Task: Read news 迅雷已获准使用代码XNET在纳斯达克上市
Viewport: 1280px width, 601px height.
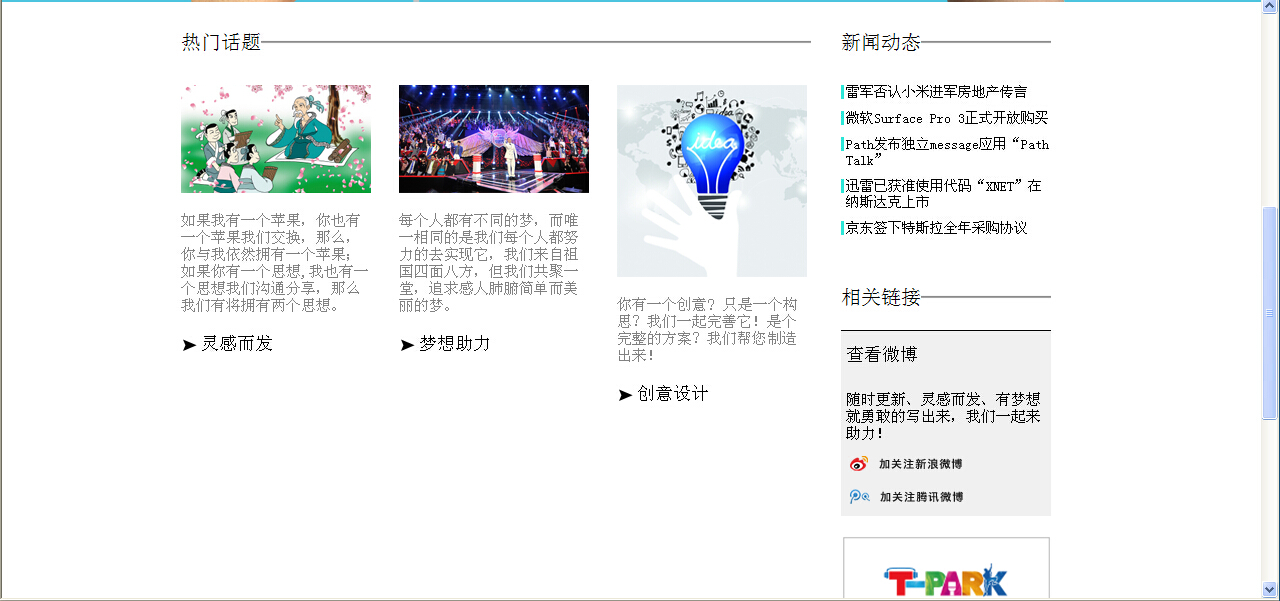Action: pos(943,194)
